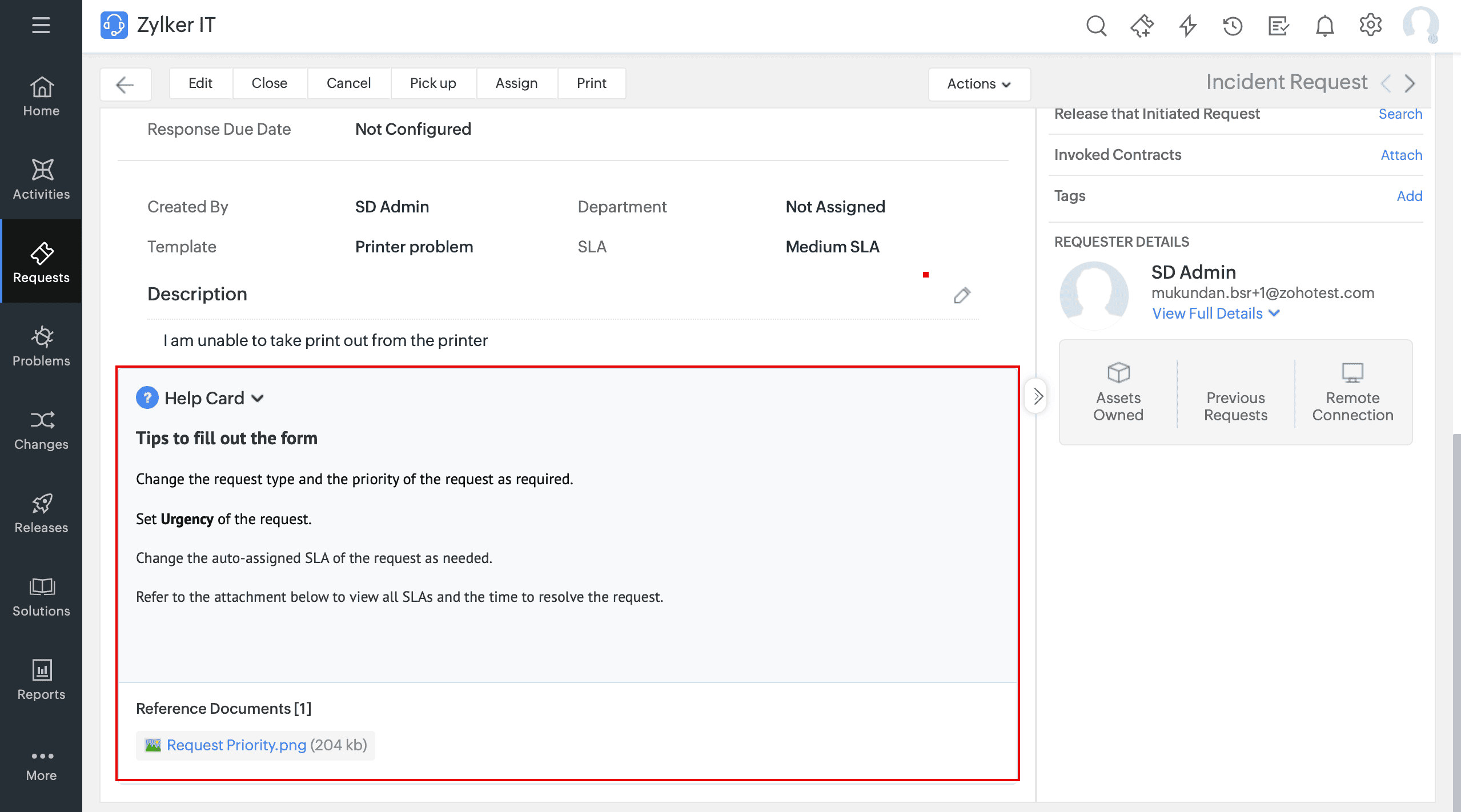Open the Solutions module in sidebar
The image size is (1461, 812).
[x=41, y=596]
